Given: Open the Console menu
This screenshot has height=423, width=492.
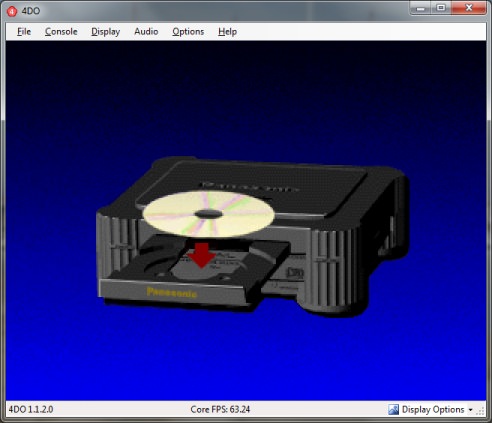Looking at the screenshot, I should pos(61,32).
